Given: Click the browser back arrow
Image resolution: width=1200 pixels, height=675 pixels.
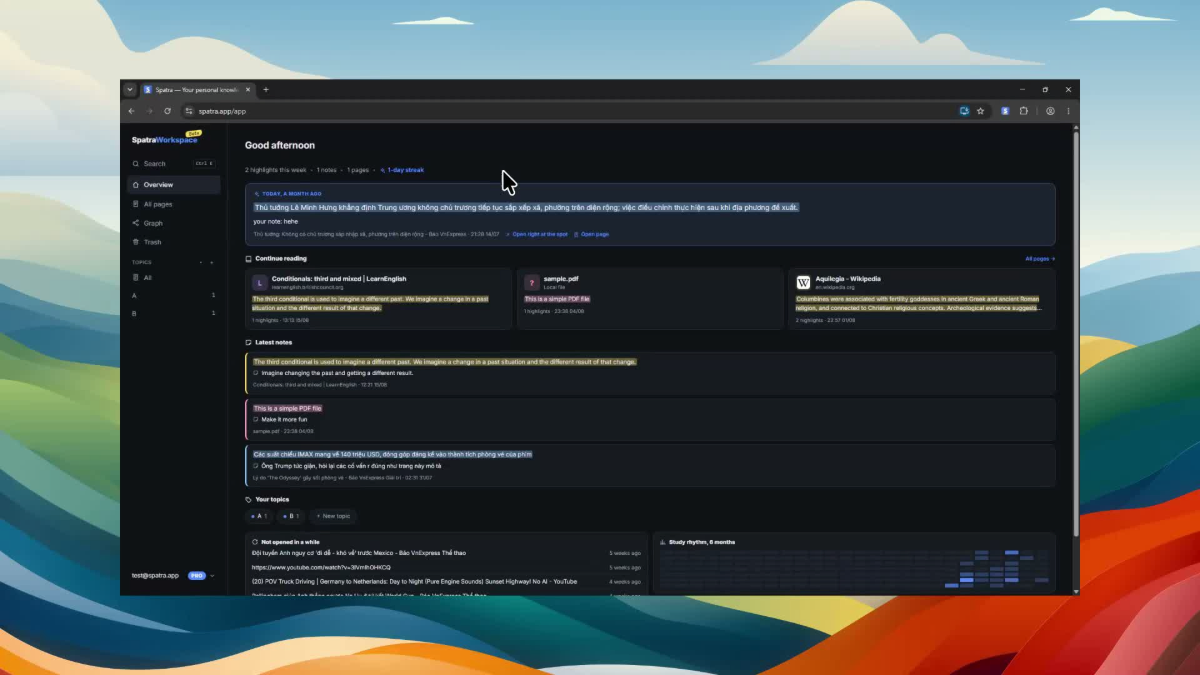Looking at the screenshot, I should (131, 111).
